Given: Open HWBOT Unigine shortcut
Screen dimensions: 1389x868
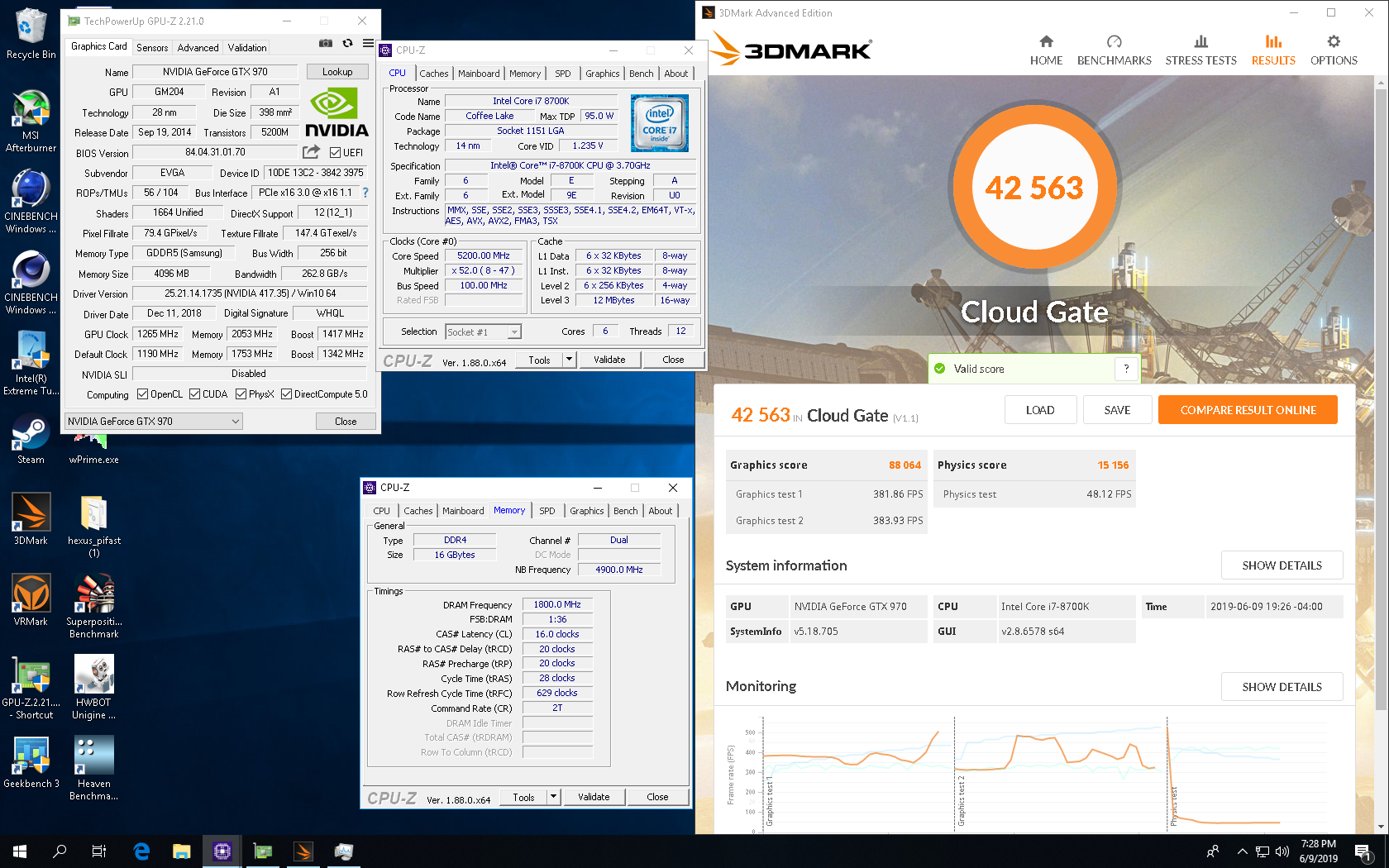Looking at the screenshot, I should tap(93, 687).
